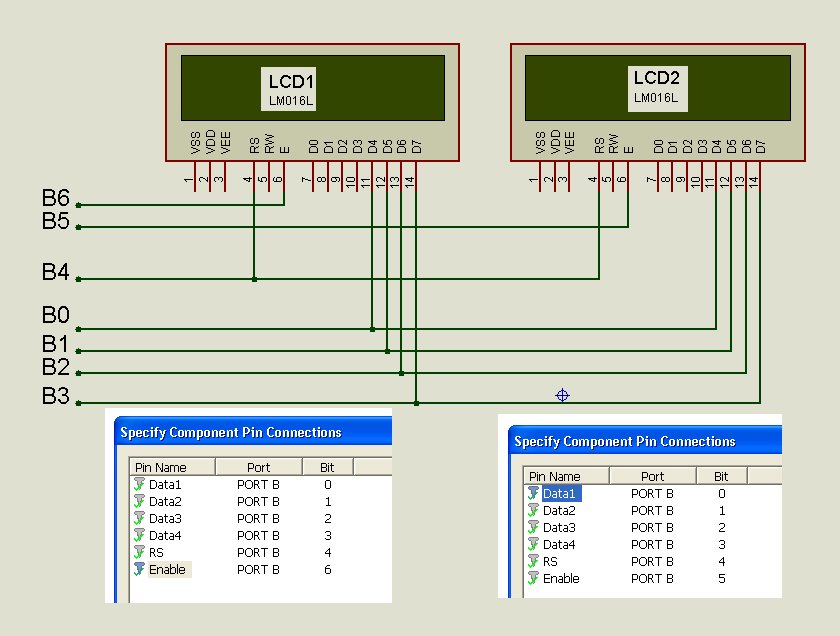The width and height of the screenshot is (840, 636).
Task: Click the B1 terminal label
Action: tap(56, 343)
